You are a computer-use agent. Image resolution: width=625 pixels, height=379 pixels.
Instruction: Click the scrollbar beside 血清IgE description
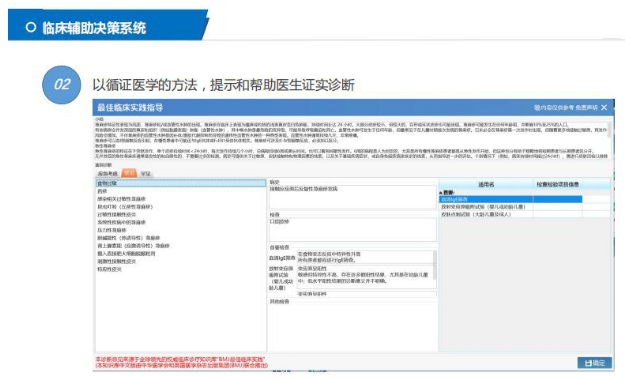click(x=434, y=257)
